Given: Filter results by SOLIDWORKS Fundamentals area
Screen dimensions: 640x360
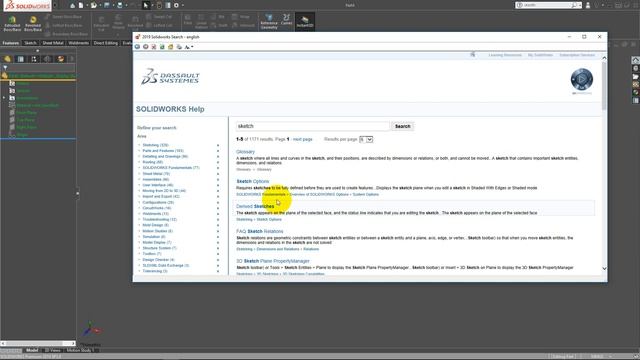Looking at the screenshot, I should (x=171, y=168).
